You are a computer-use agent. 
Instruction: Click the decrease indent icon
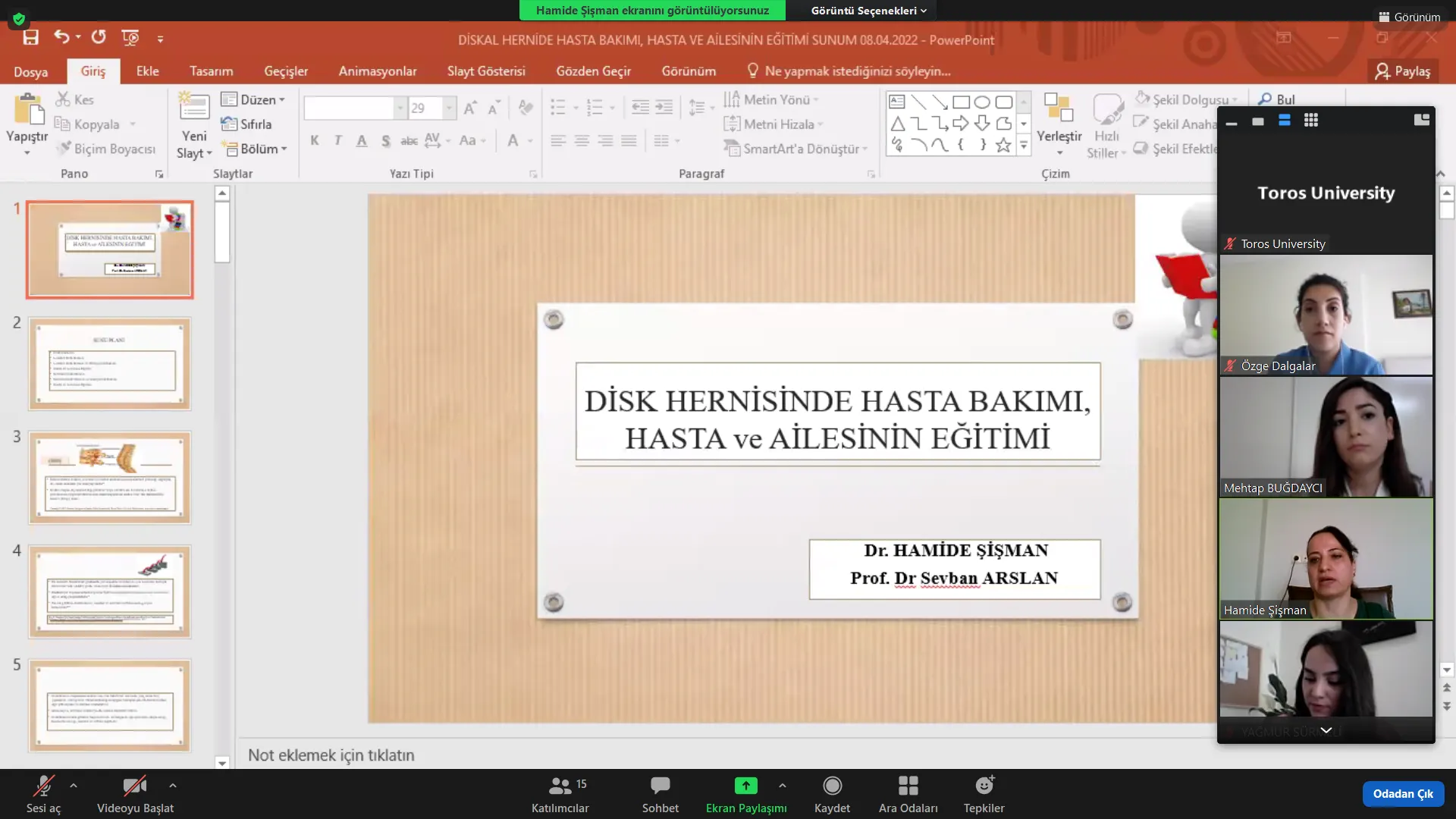click(x=640, y=107)
